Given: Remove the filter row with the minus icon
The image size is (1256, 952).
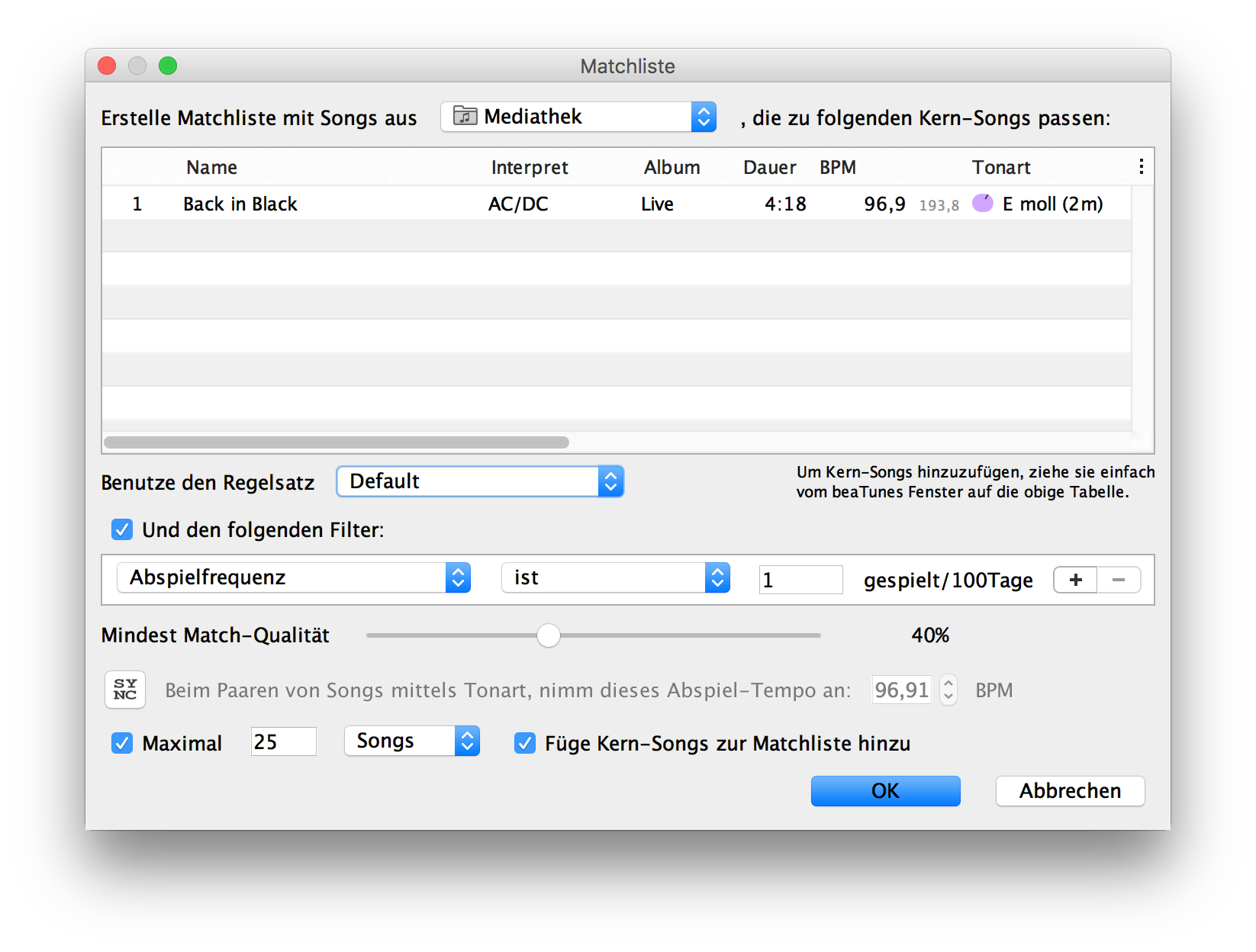Looking at the screenshot, I should [x=1119, y=580].
